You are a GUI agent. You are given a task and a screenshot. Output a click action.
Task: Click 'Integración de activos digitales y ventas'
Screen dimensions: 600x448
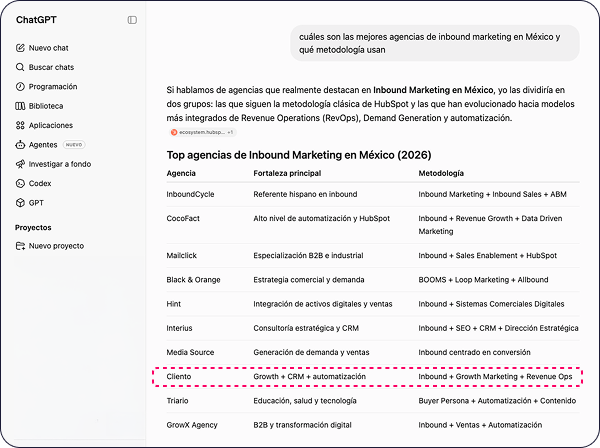pos(323,304)
